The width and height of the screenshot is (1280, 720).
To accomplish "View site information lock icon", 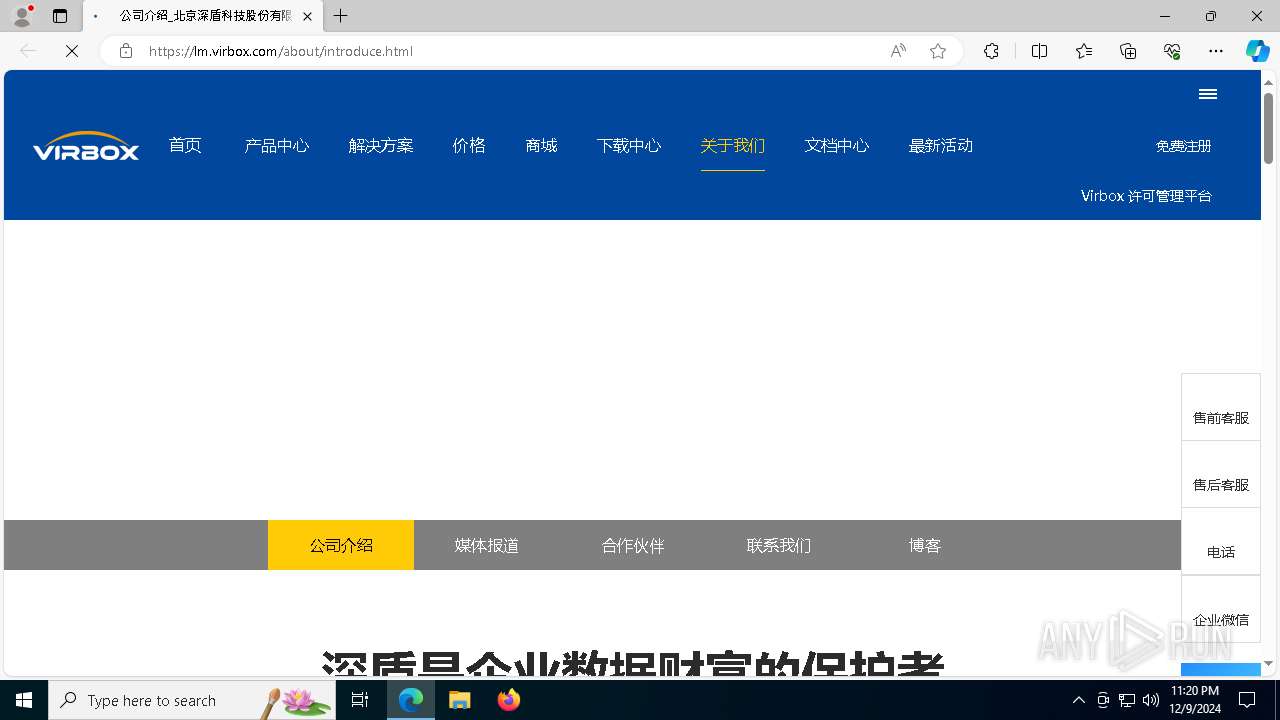I will [x=126, y=51].
